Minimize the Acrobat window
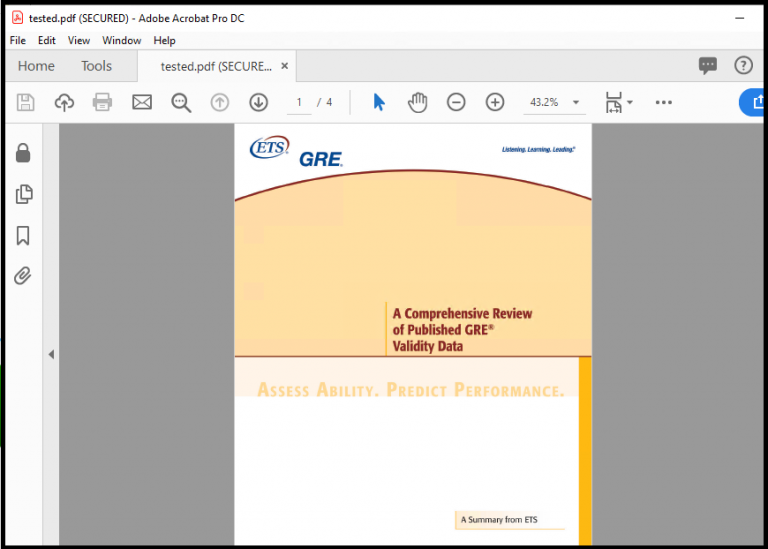The width and height of the screenshot is (768, 549). [x=740, y=18]
